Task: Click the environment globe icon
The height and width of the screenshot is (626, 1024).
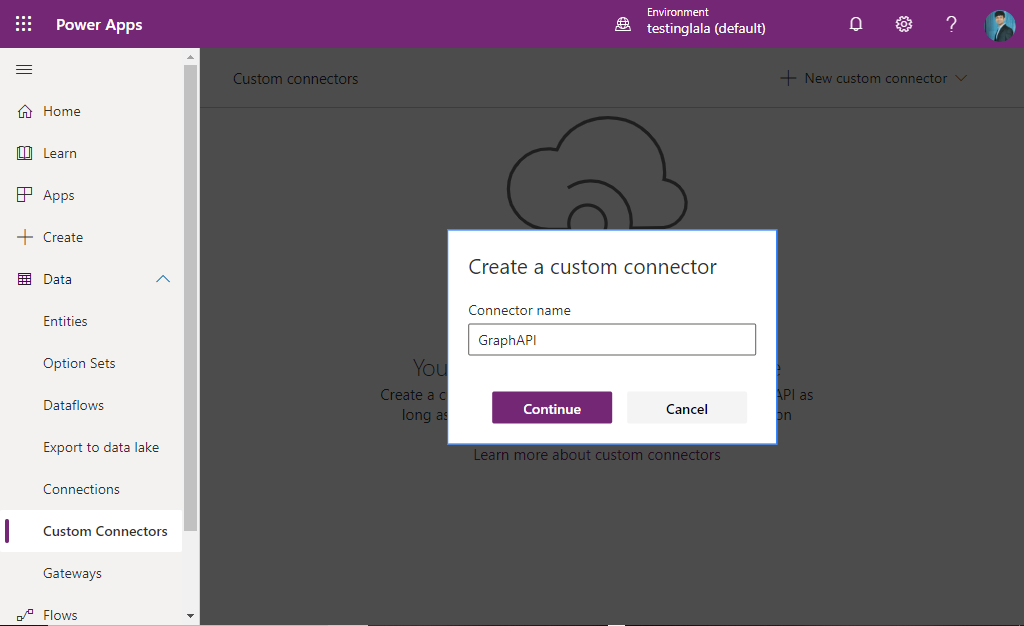Action: coord(623,24)
